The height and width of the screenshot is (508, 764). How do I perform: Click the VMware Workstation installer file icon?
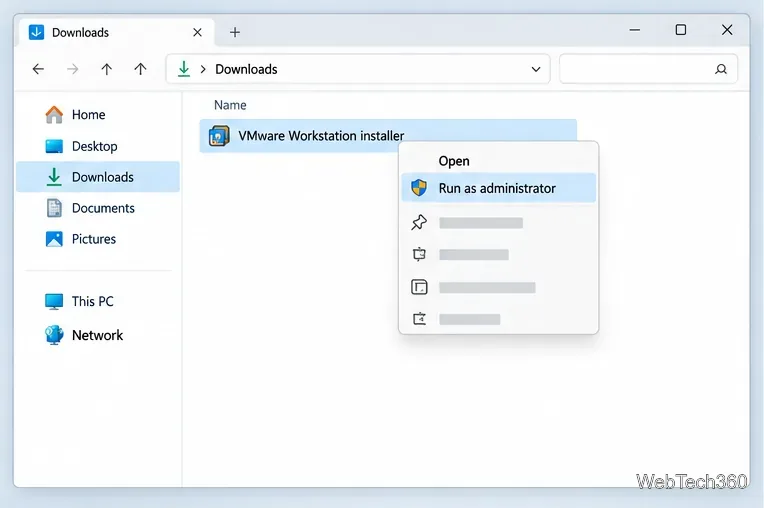pos(219,136)
